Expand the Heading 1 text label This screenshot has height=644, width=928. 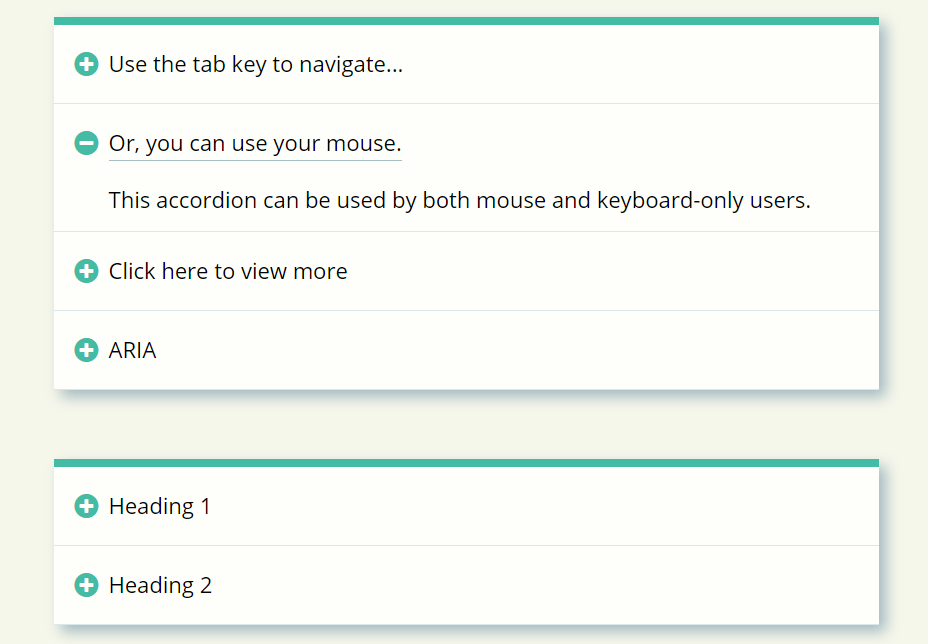tap(160, 506)
